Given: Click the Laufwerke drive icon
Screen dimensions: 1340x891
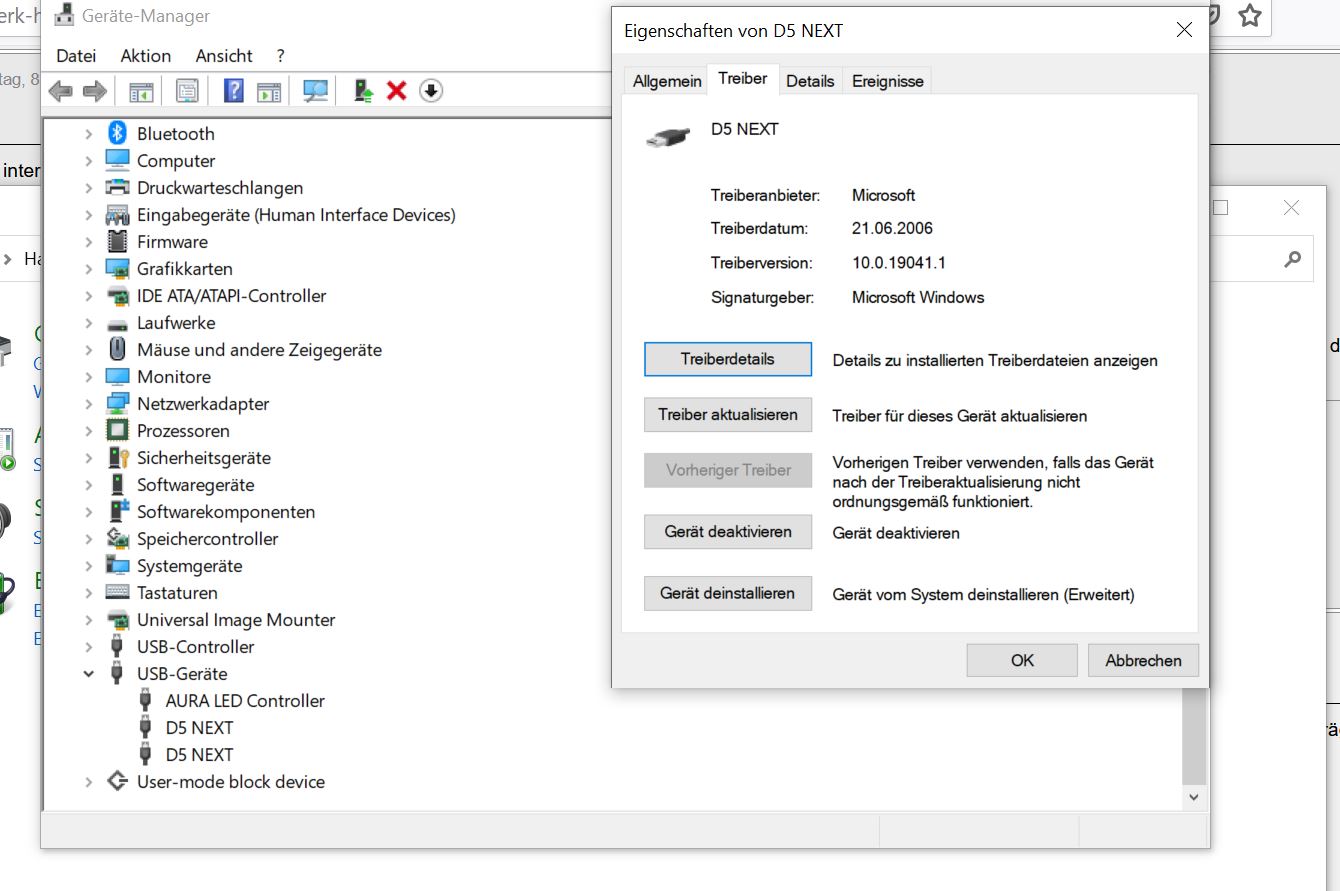Looking at the screenshot, I should [x=118, y=323].
